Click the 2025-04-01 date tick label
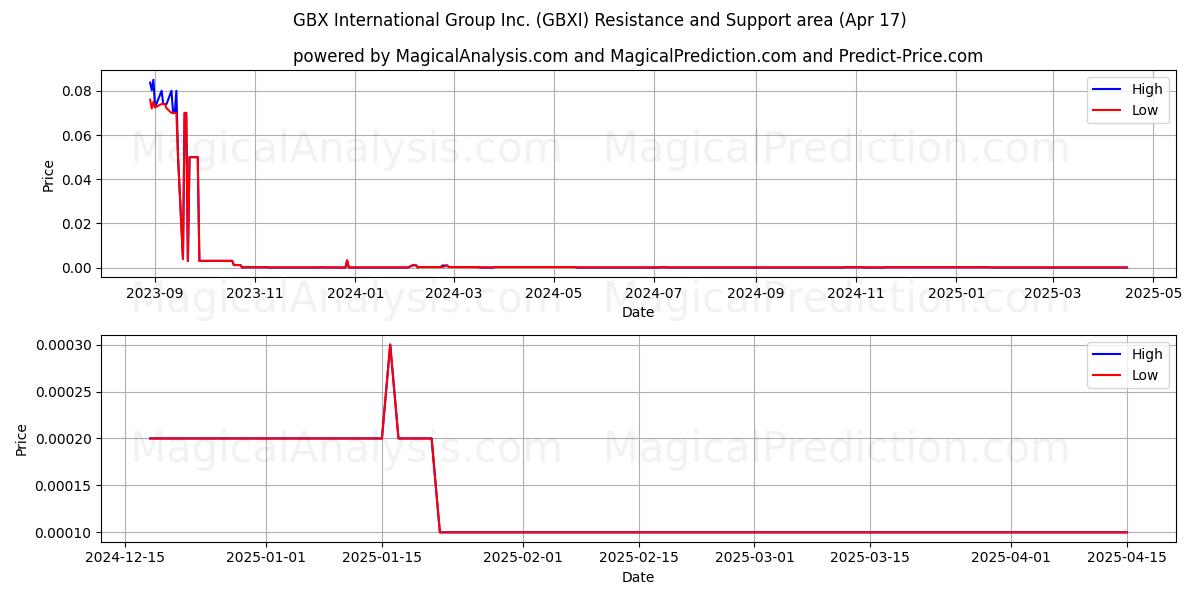This screenshot has width=1200, height=600. point(1010,558)
